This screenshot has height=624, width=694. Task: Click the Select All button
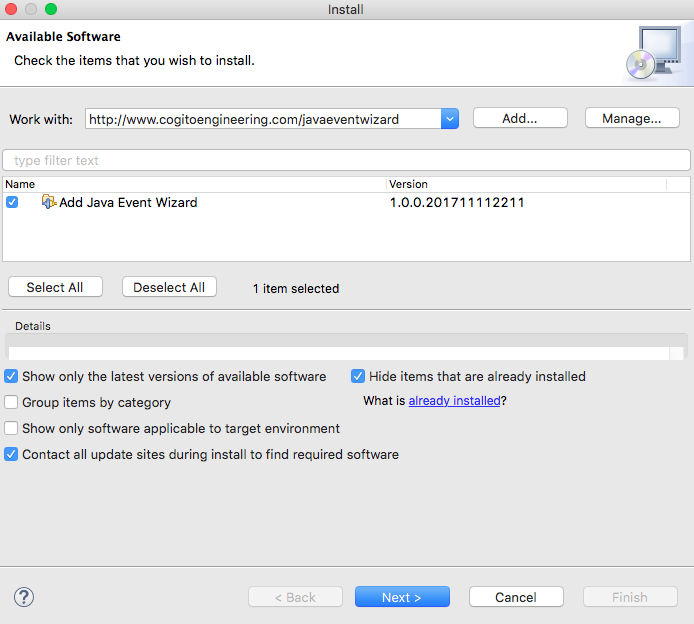coord(55,287)
